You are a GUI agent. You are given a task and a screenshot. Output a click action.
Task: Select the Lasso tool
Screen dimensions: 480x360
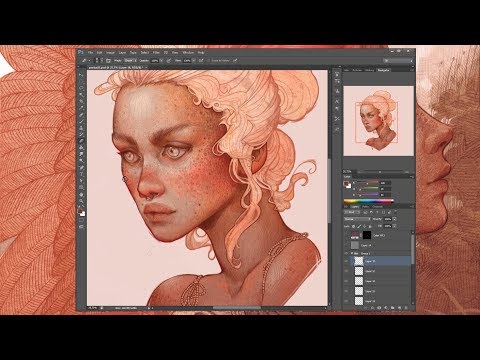(81, 88)
